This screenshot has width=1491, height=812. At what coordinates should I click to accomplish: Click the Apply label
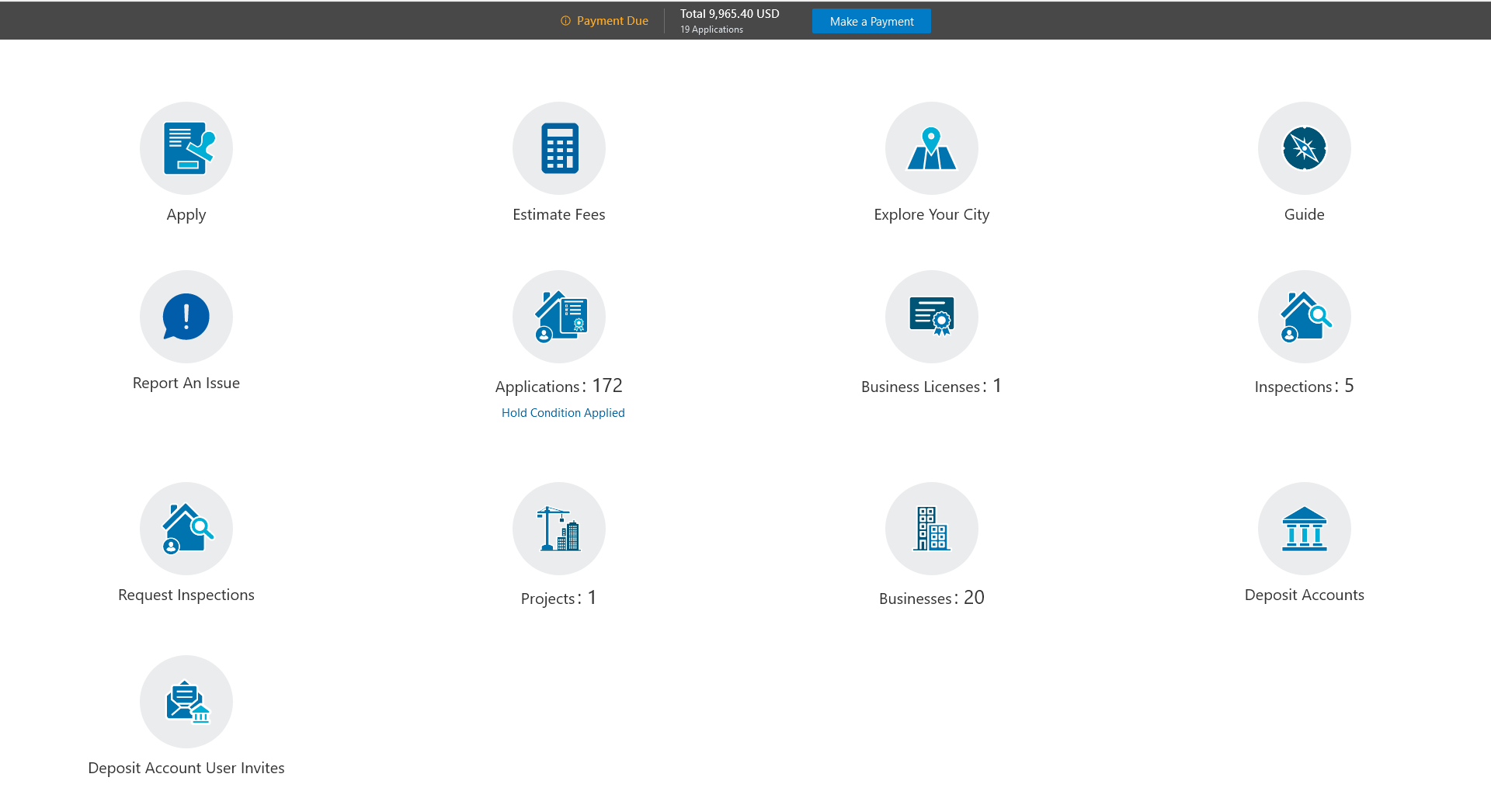click(186, 215)
